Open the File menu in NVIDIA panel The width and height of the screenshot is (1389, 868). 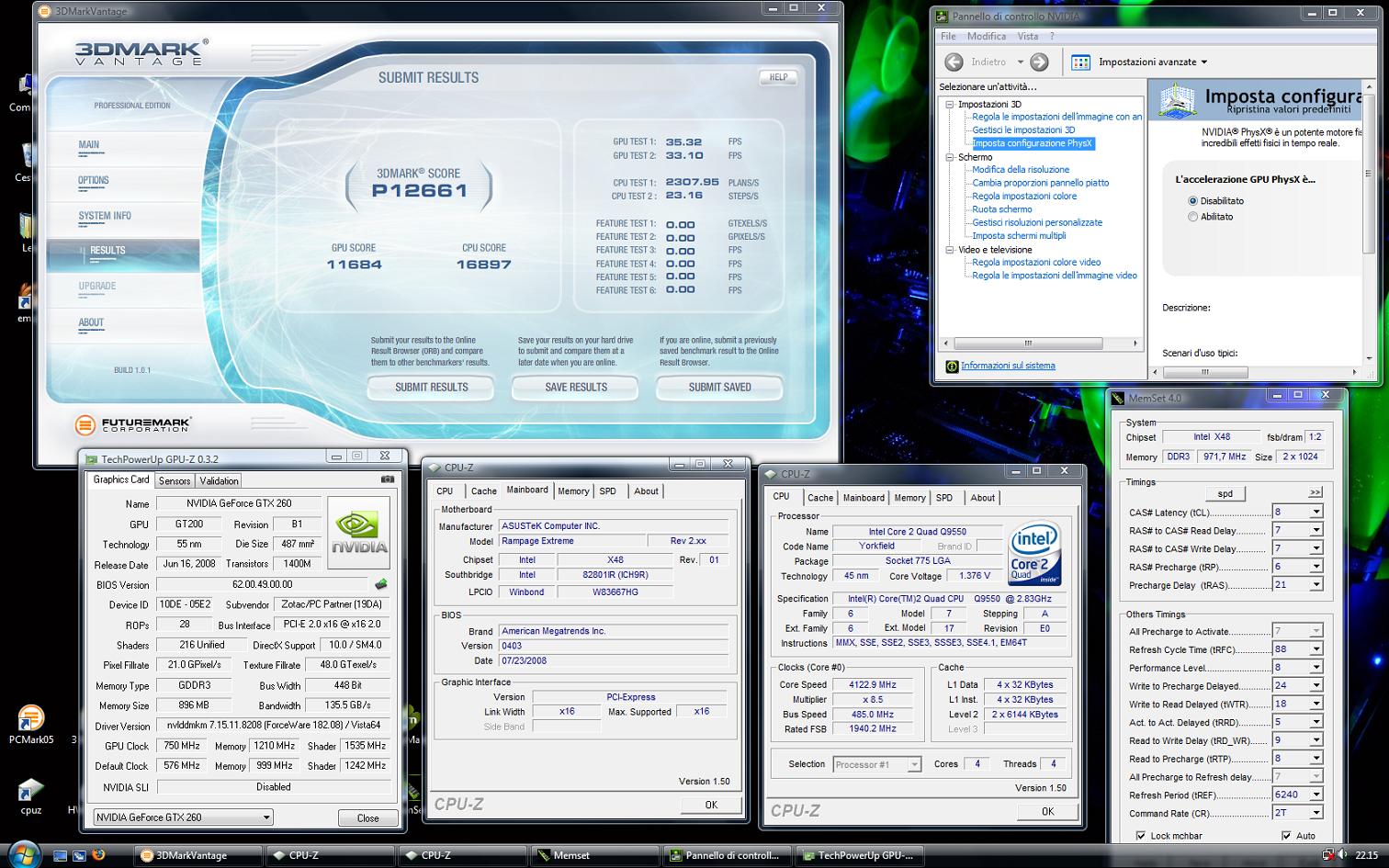948,36
